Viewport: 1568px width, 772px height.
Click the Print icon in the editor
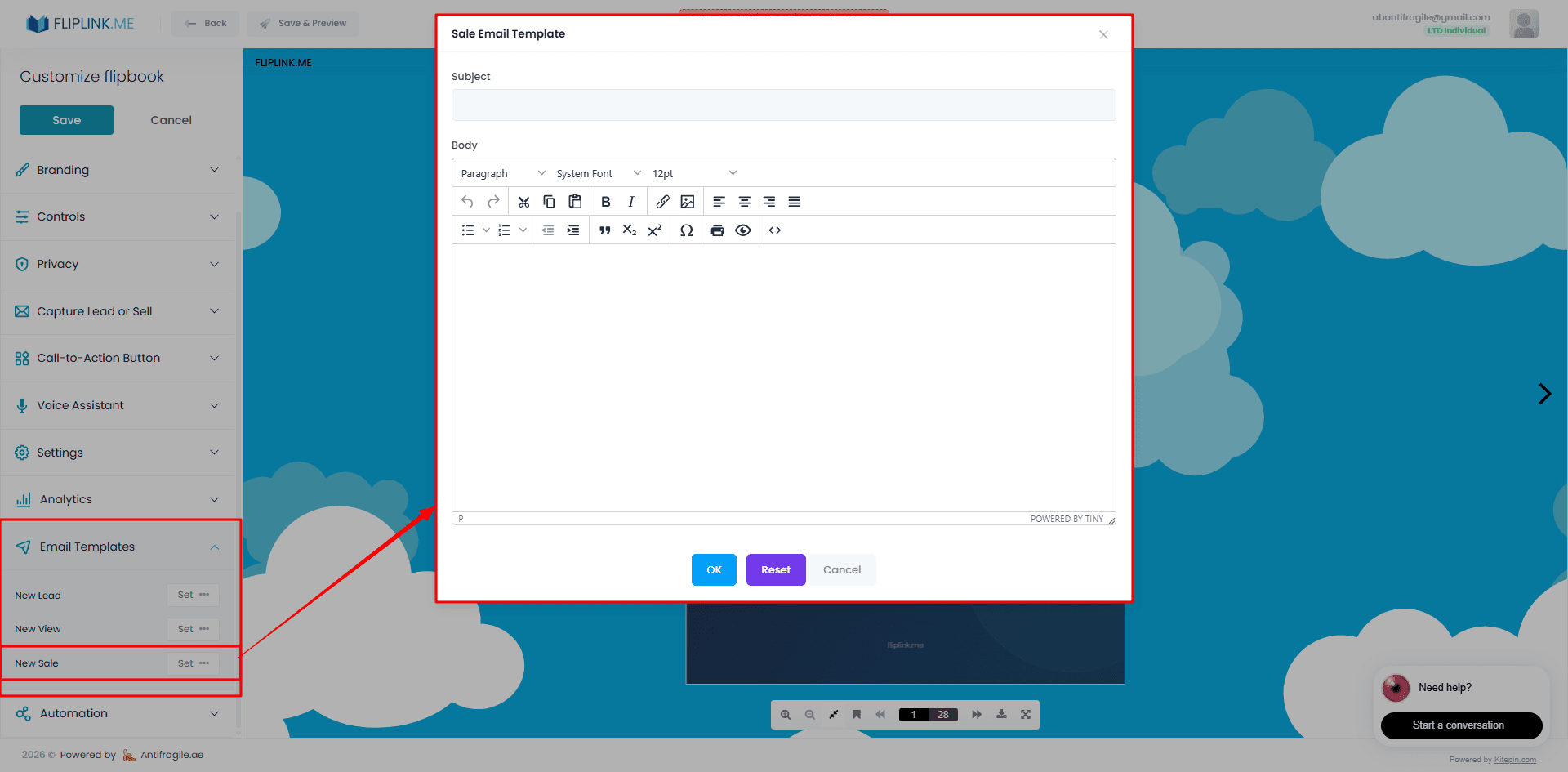(x=717, y=230)
